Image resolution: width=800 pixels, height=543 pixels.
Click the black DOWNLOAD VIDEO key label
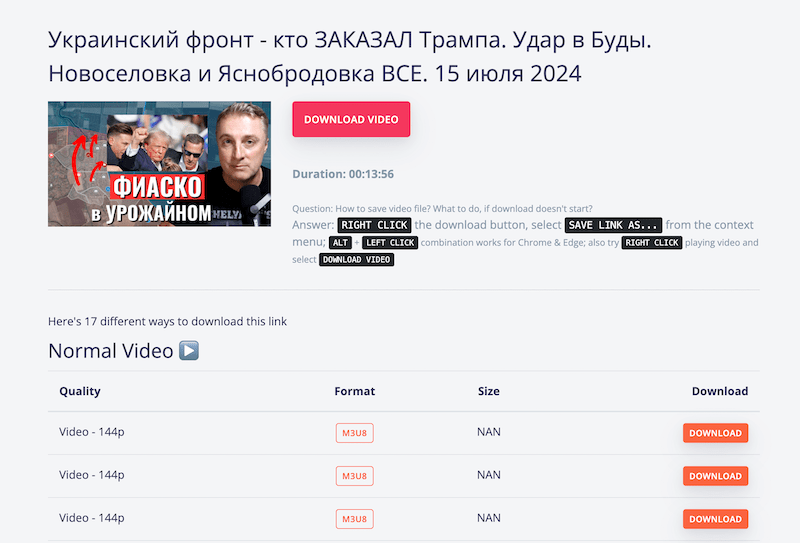[357, 259]
